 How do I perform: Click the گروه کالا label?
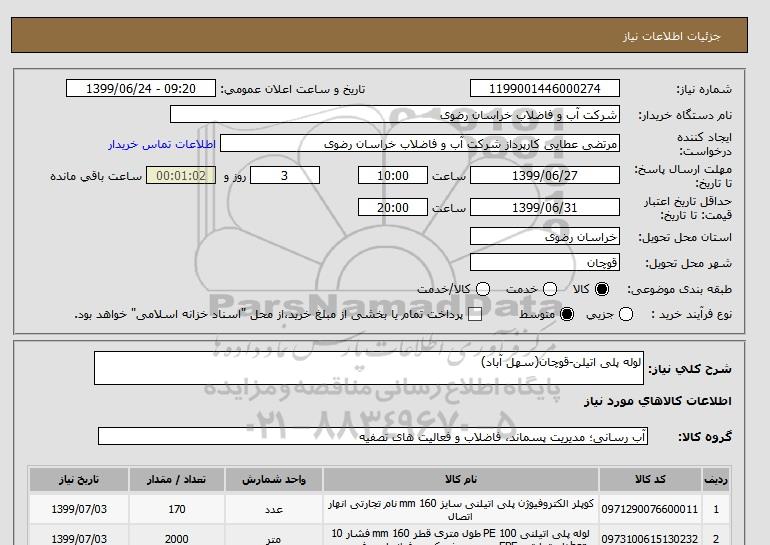[705, 436]
